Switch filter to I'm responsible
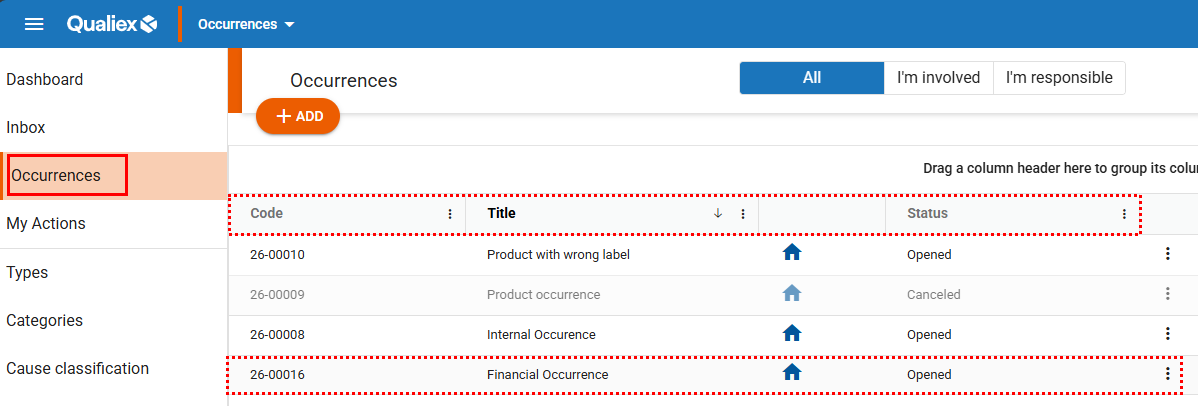Screen dimensions: 1198x406 [x=1059, y=78]
